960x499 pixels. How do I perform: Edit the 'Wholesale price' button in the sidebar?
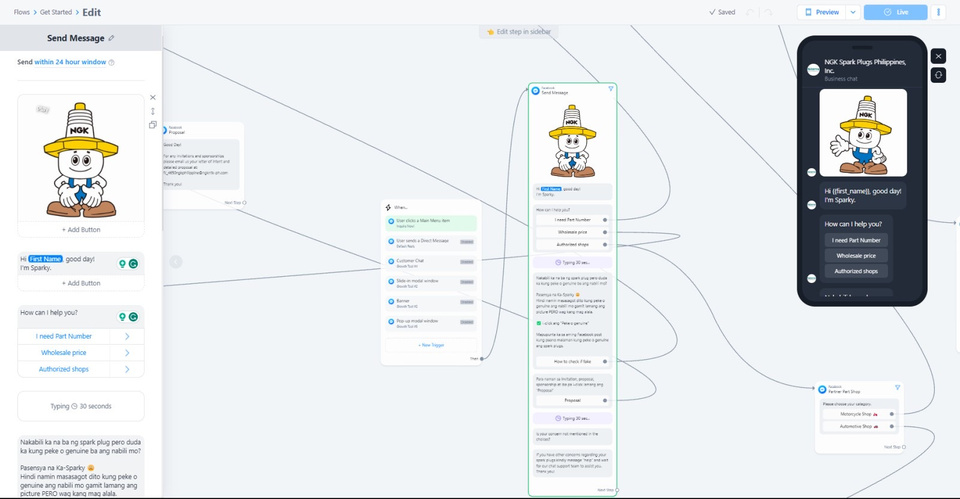[x=64, y=353]
